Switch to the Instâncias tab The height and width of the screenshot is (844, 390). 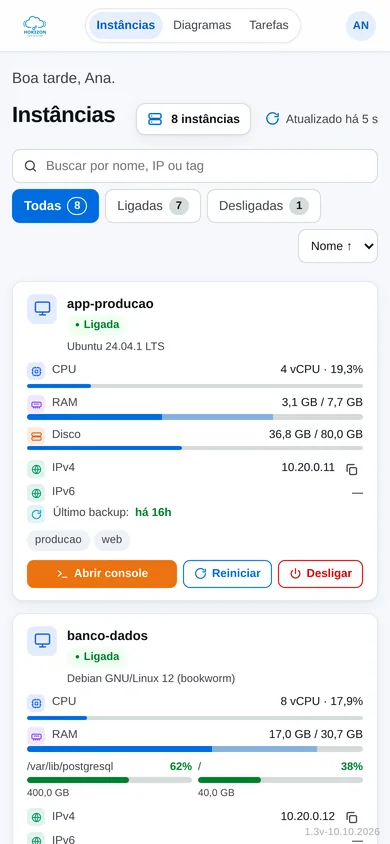[126, 25]
